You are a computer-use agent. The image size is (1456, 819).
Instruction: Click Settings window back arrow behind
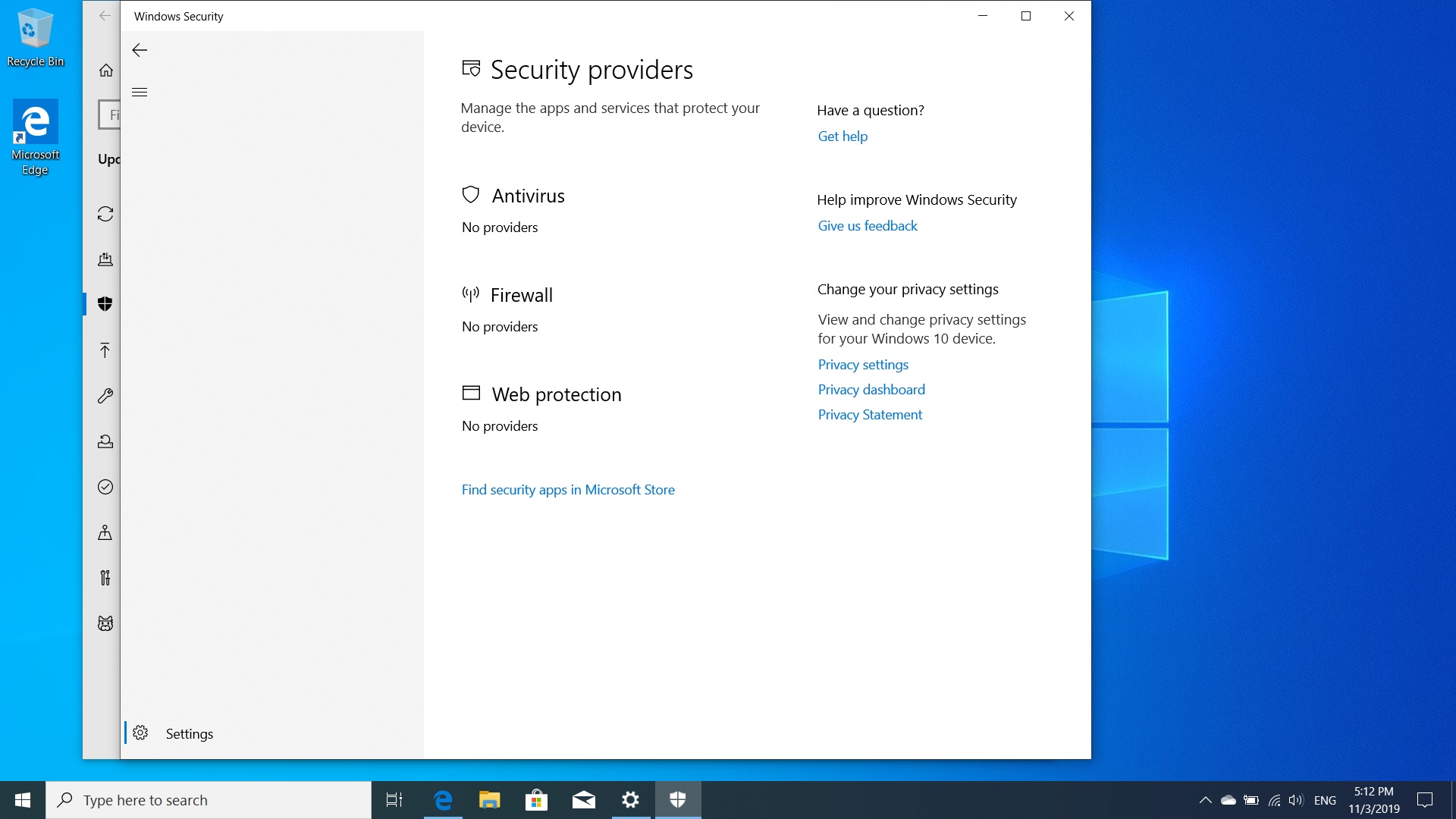tap(105, 16)
